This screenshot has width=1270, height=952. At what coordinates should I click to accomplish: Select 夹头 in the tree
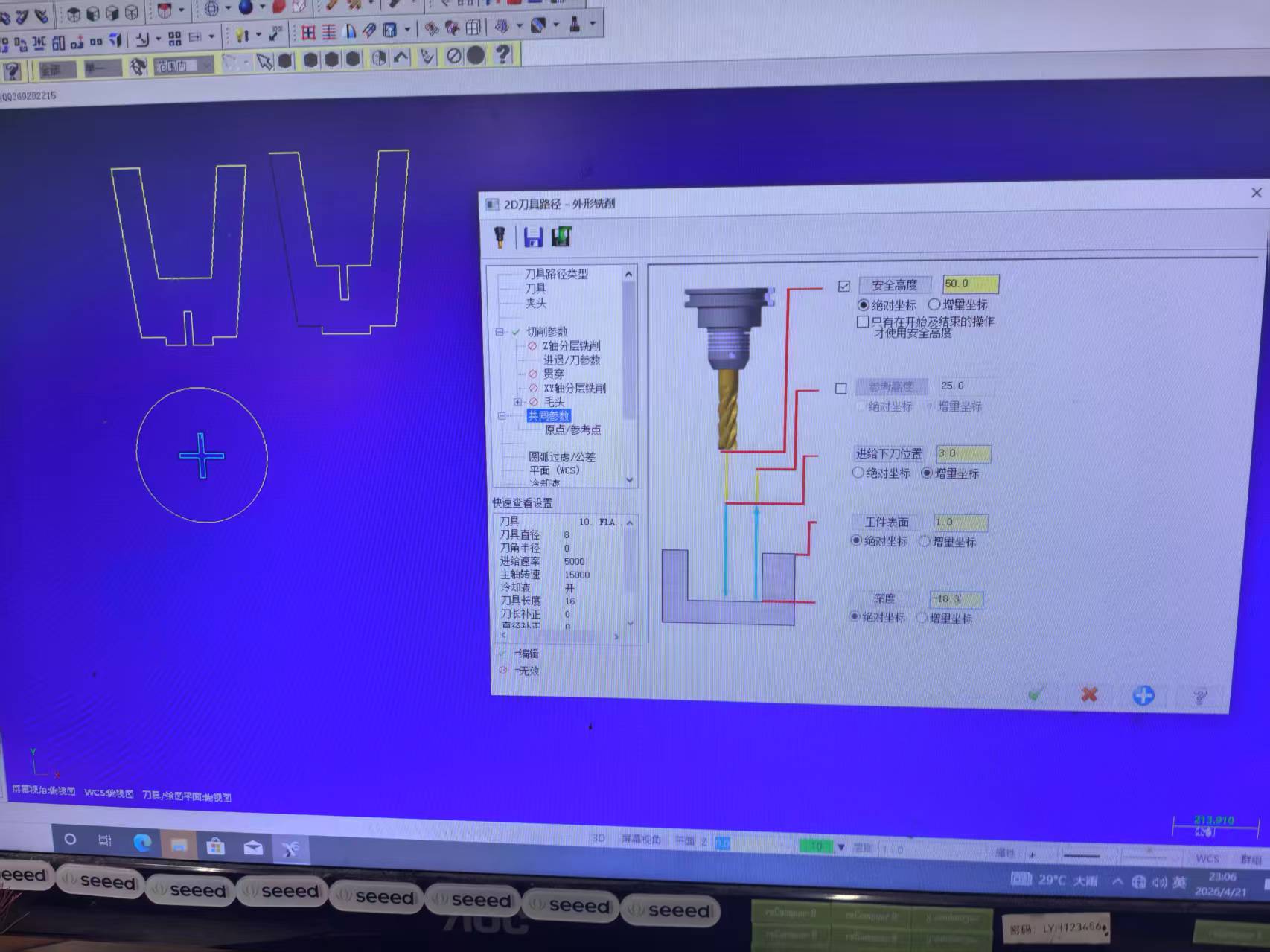click(535, 303)
